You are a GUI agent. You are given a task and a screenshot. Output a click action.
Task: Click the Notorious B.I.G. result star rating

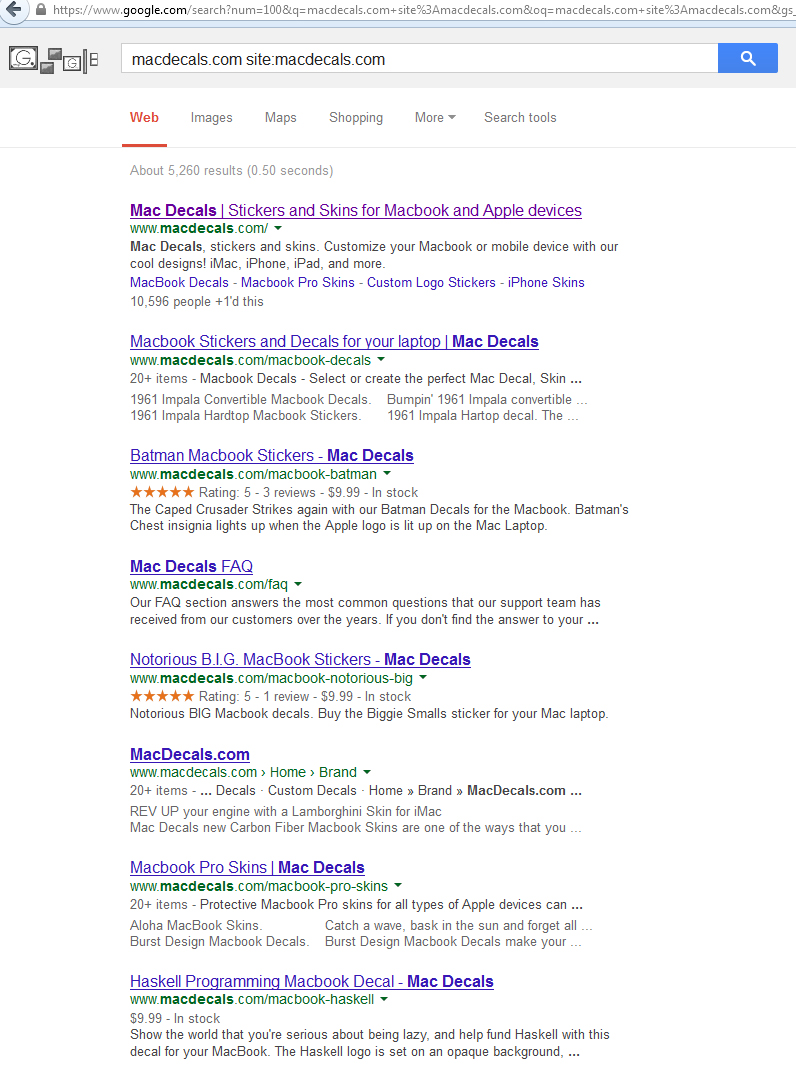click(x=162, y=696)
